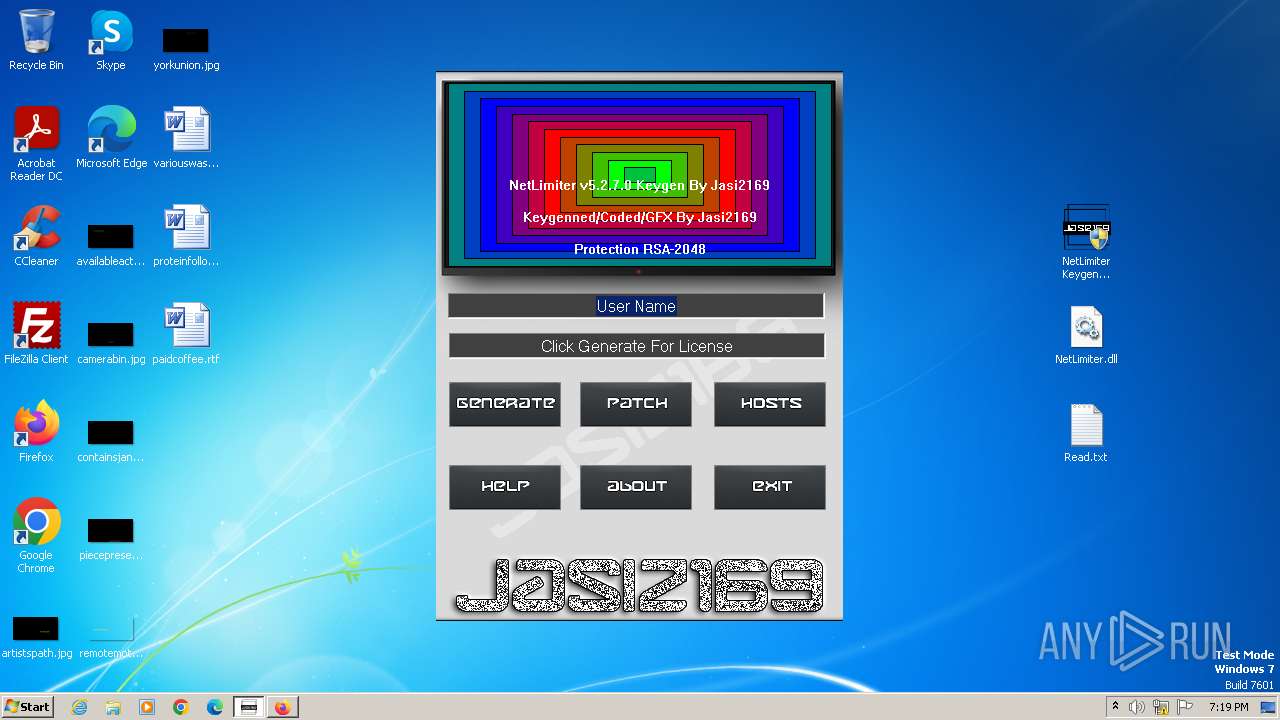This screenshot has width=1280, height=720.
Task: Click the About button
Action: point(636,487)
